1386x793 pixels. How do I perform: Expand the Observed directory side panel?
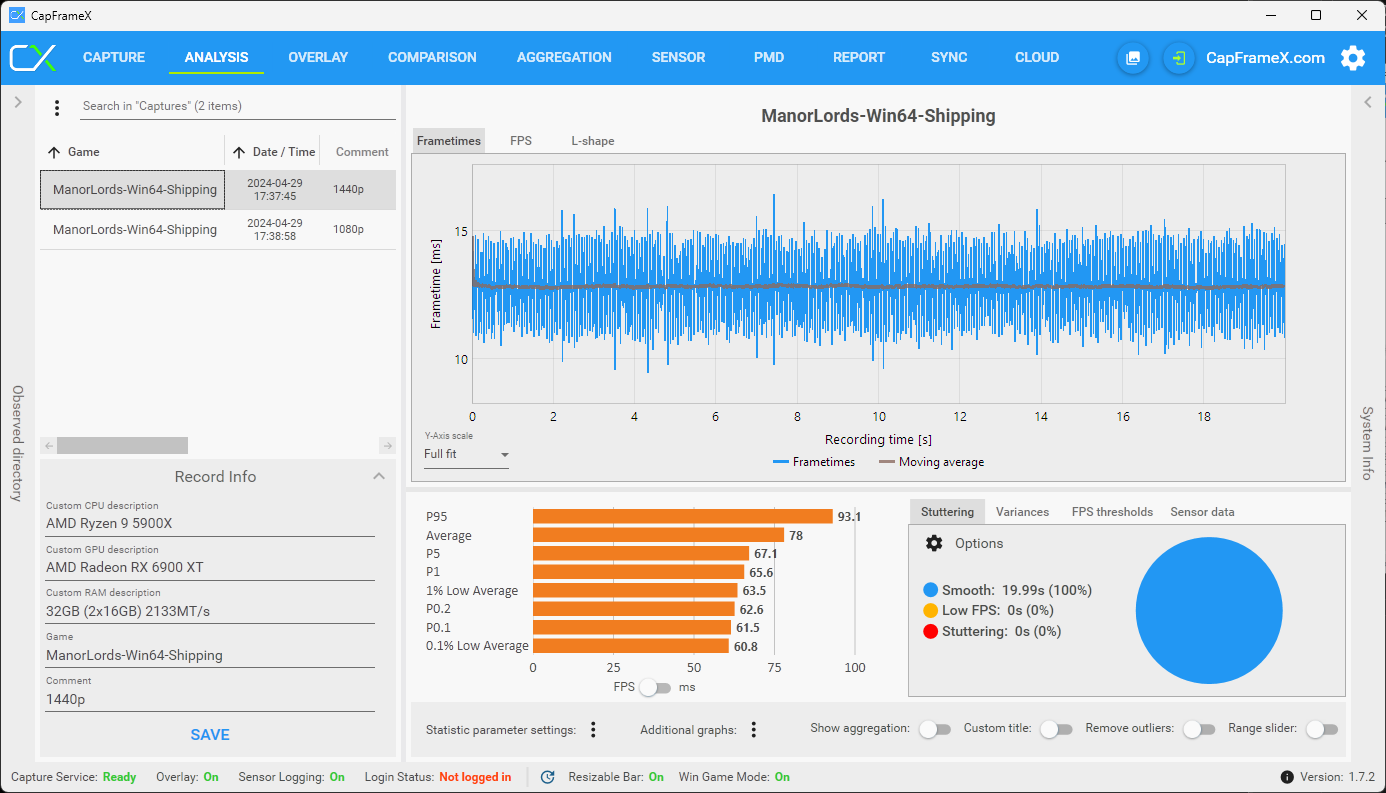(x=17, y=102)
